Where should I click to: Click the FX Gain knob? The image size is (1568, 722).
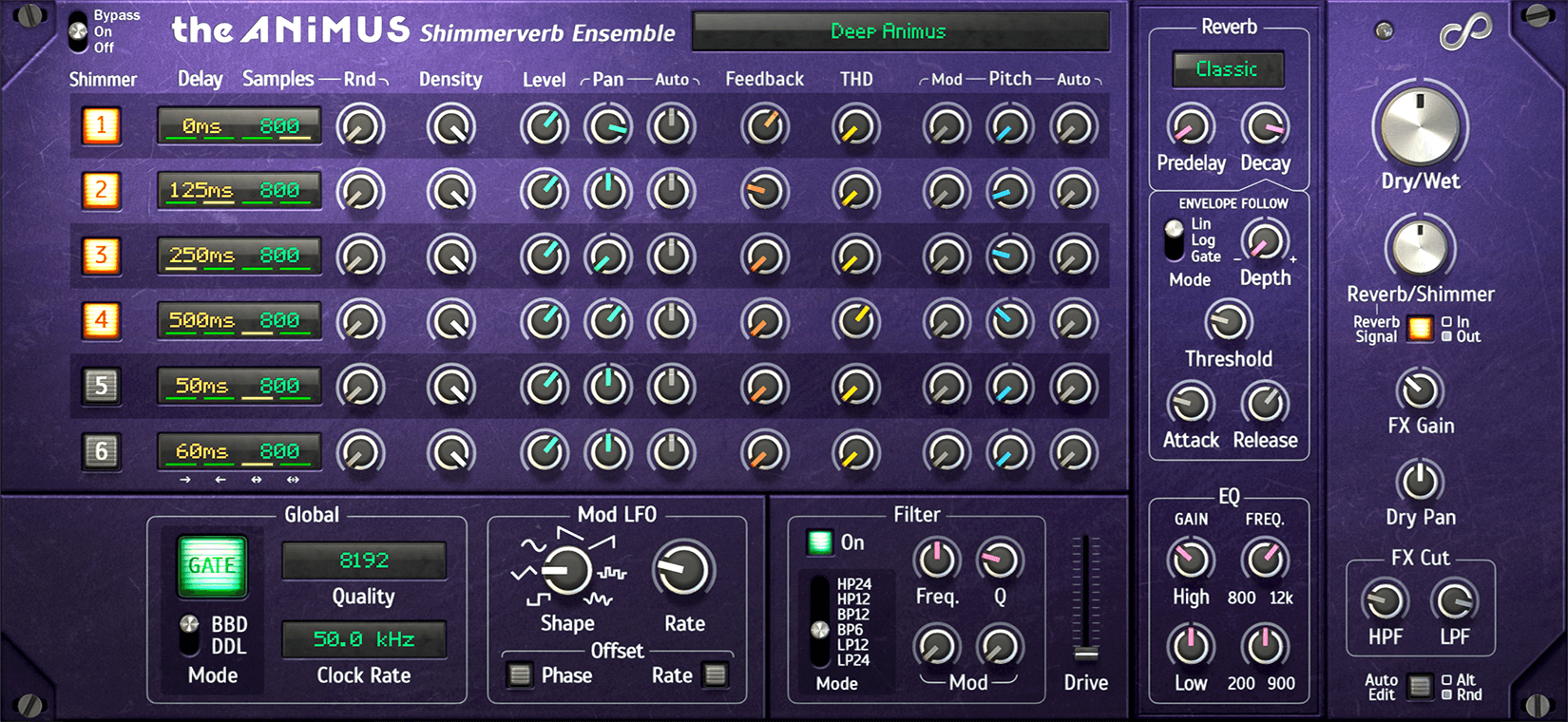point(1420,389)
